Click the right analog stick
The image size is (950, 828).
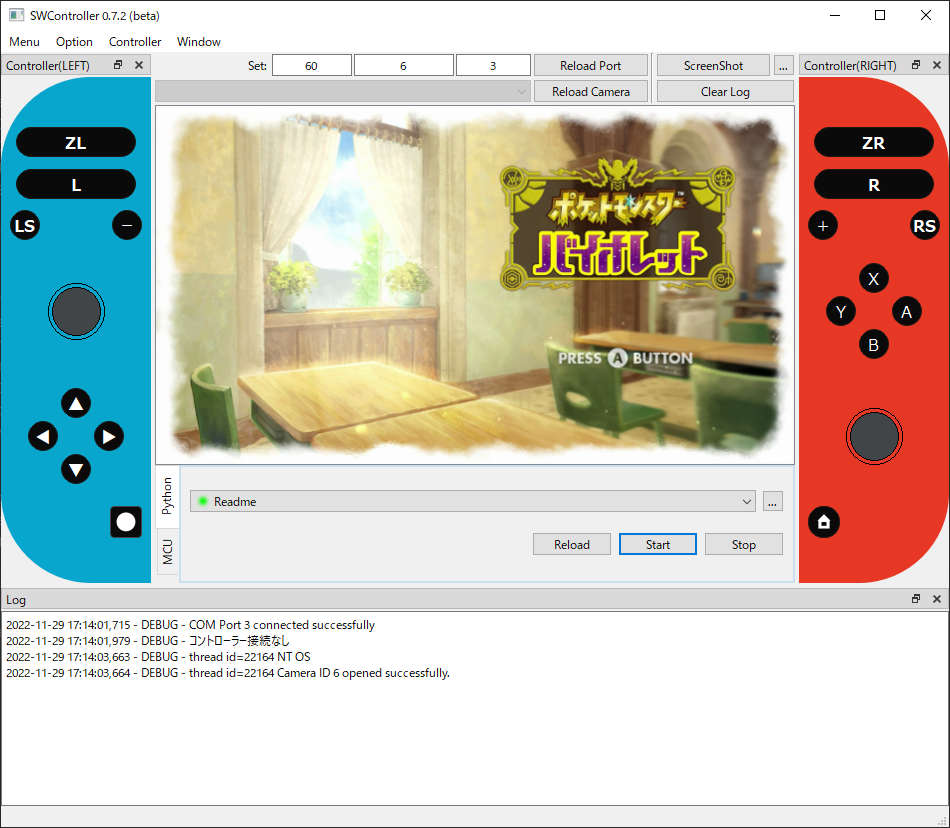(874, 436)
